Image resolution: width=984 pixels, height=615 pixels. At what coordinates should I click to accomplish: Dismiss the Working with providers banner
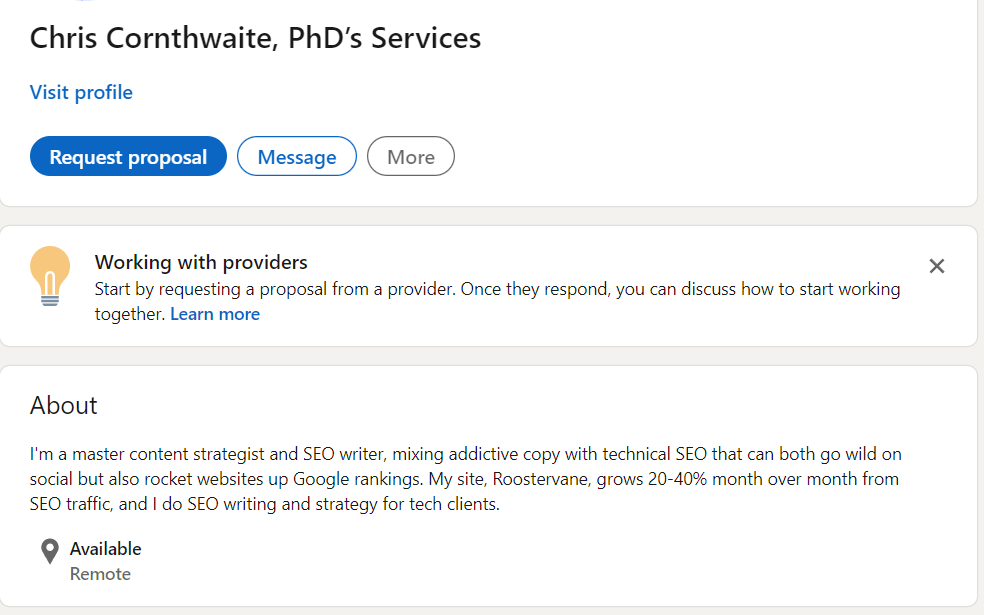point(936,266)
